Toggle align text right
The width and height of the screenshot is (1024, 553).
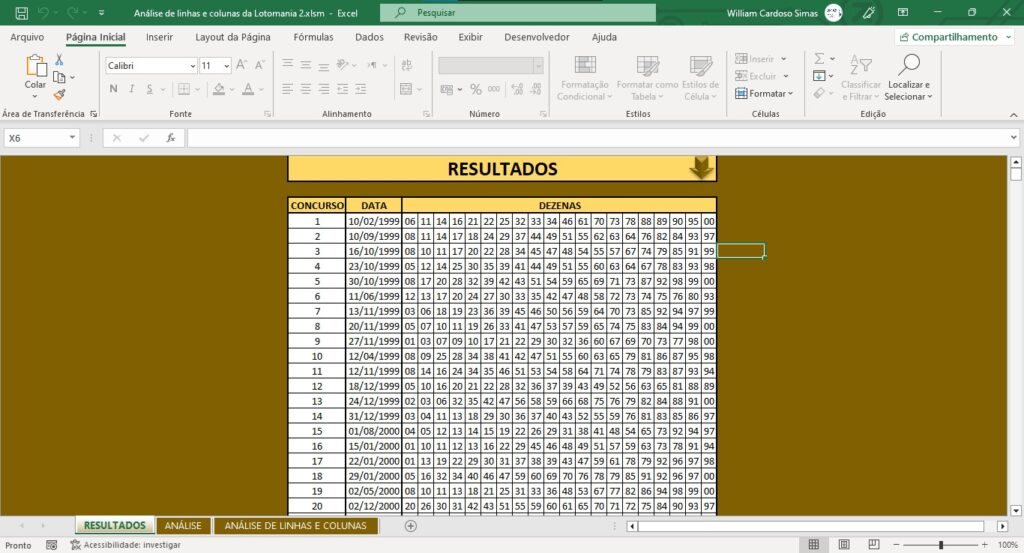[x=324, y=89]
